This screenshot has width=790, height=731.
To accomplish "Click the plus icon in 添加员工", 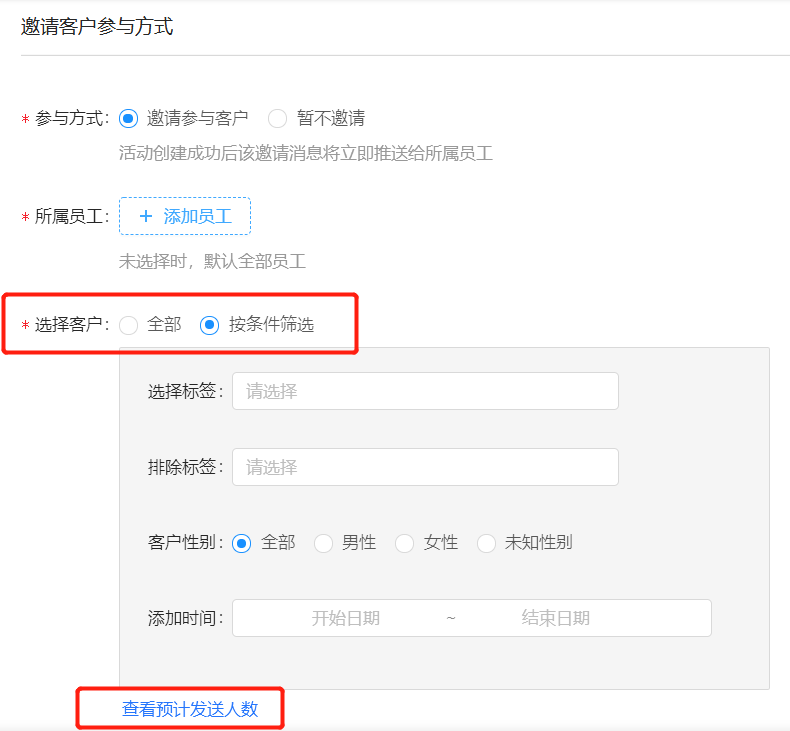I will click(146, 216).
